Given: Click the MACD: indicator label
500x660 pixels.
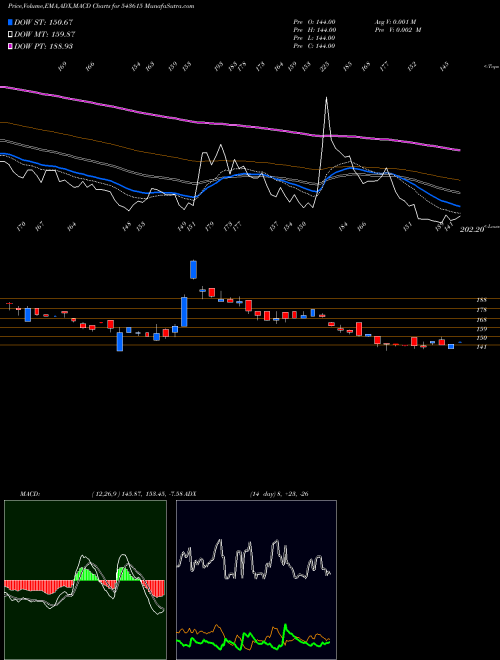Looking at the screenshot, I should [x=29, y=494].
